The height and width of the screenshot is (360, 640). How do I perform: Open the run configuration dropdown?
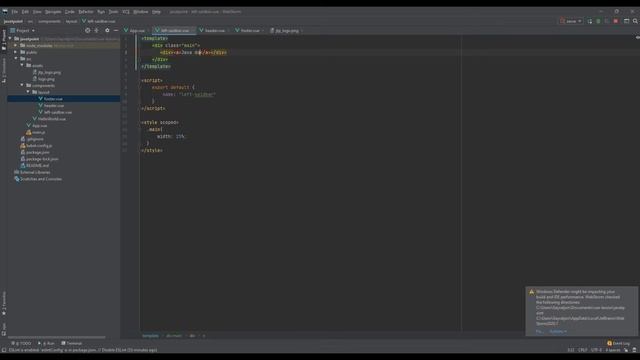(571, 21)
